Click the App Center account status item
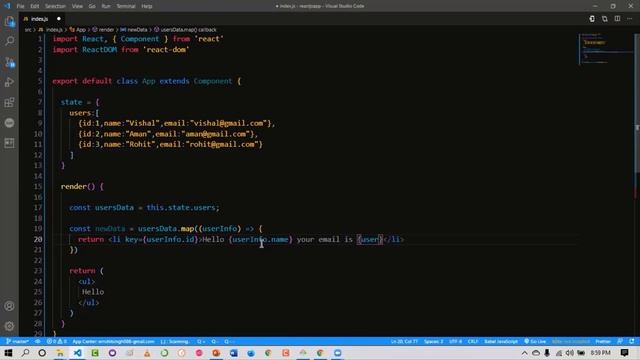The image size is (640, 360). pyautogui.click(x=113, y=342)
